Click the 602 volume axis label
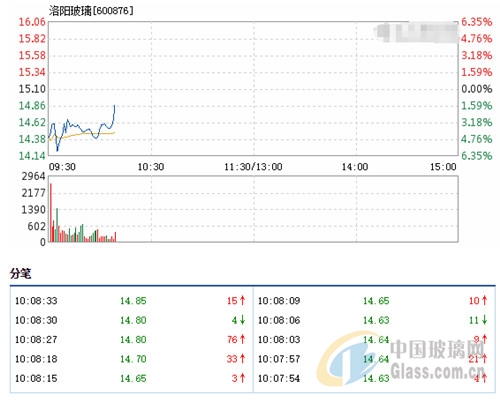Image resolution: width=500 pixels, height=402 pixels. coord(36,226)
